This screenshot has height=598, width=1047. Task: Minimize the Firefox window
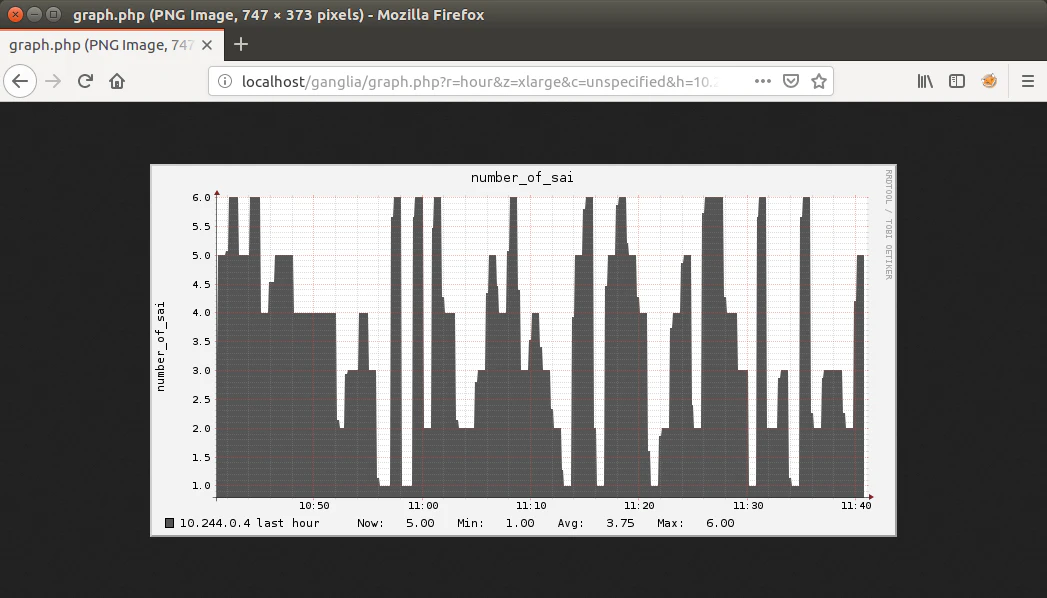coord(34,14)
